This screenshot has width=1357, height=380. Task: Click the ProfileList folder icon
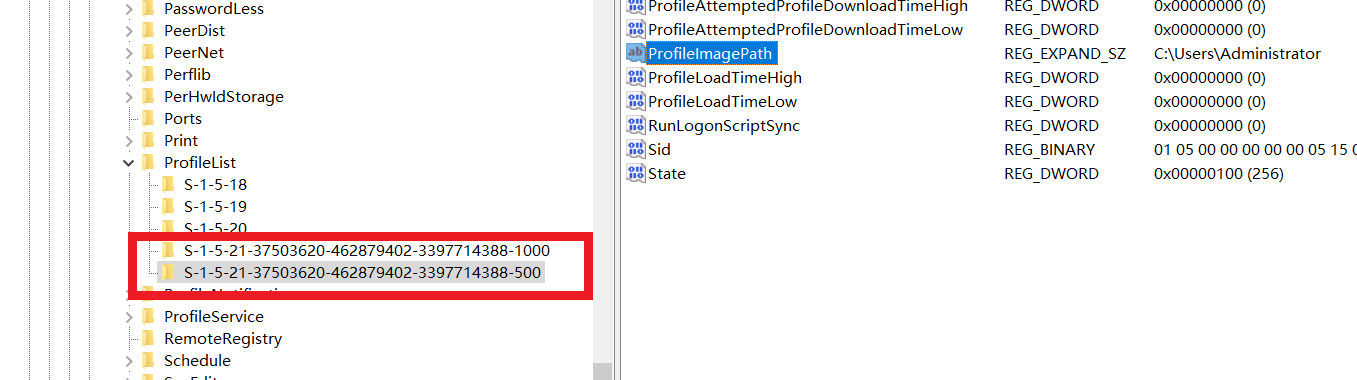point(149,162)
